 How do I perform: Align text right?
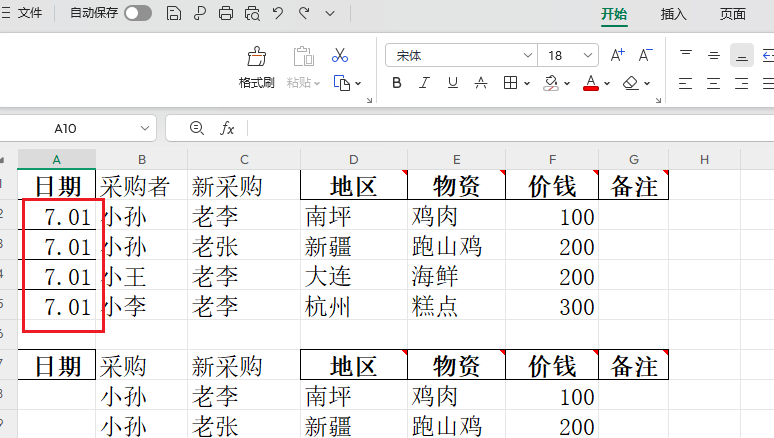click(x=741, y=83)
